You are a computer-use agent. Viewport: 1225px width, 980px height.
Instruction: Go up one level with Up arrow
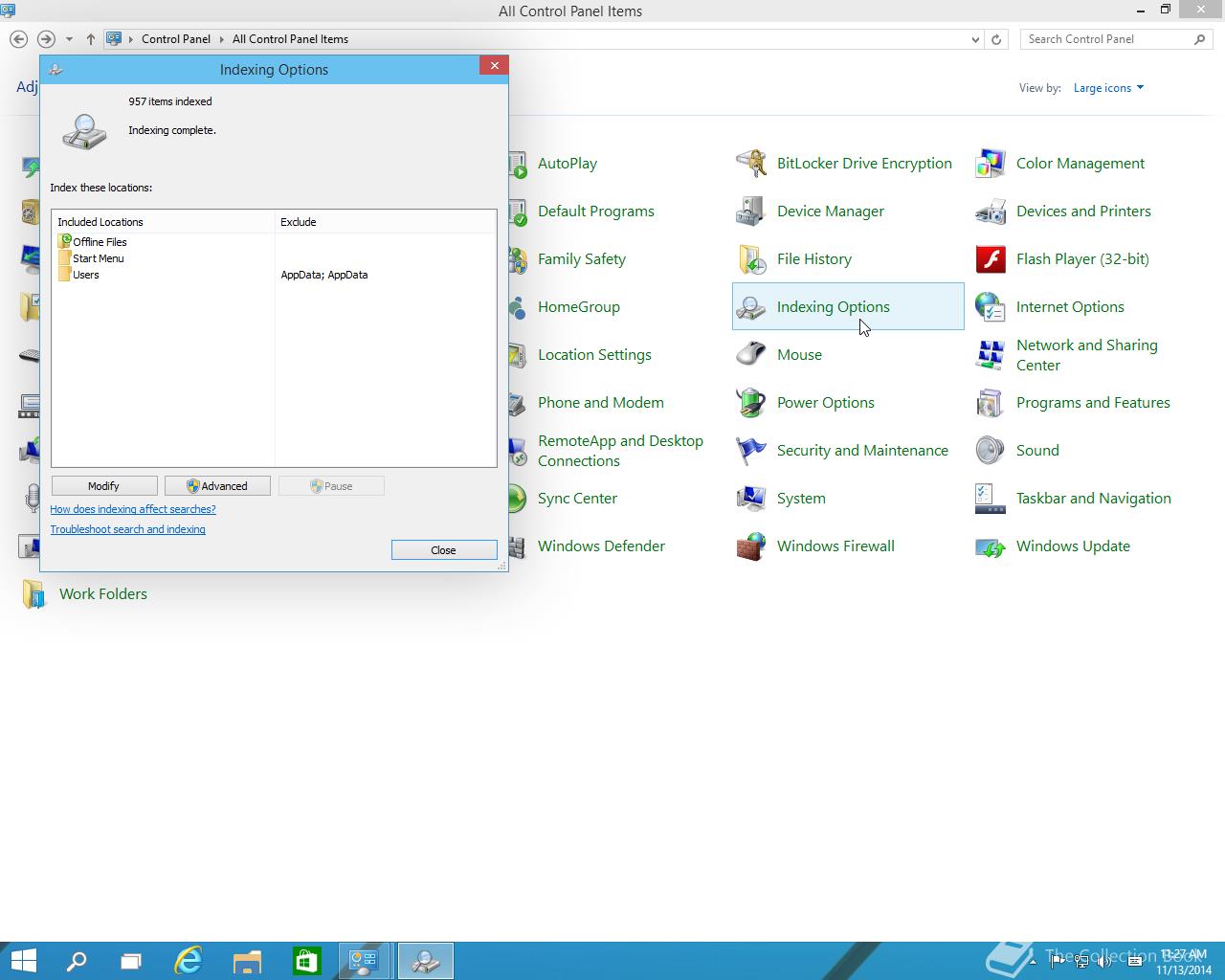(90, 39)
